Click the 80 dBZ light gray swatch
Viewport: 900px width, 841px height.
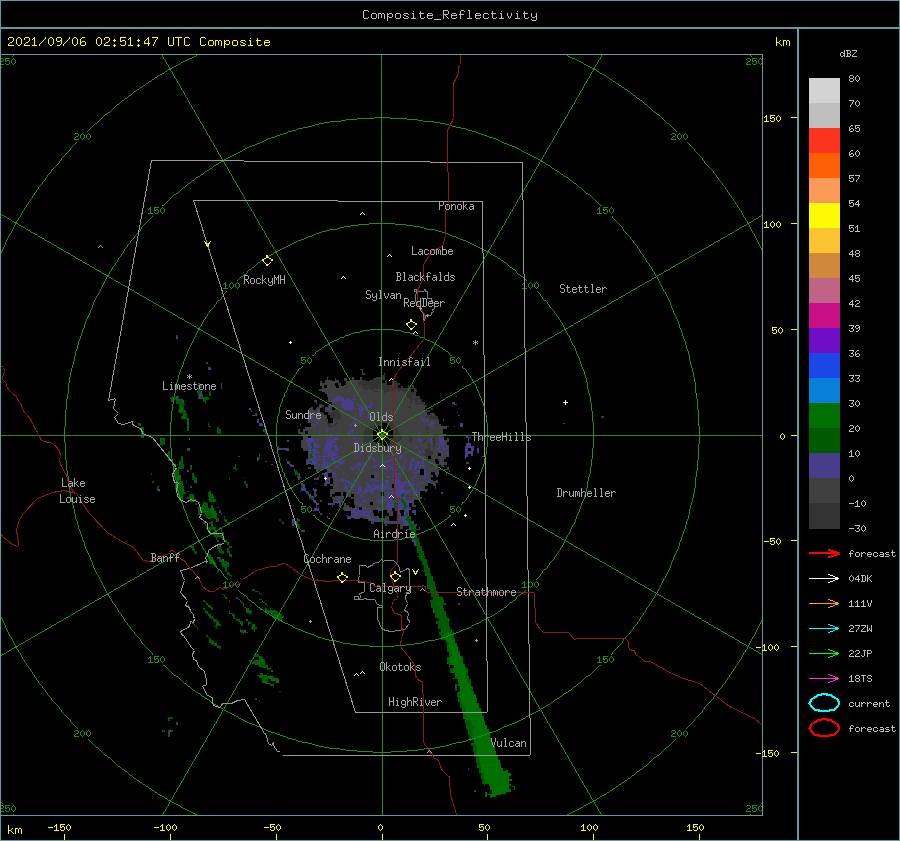pyautogui.click(x=824, y=90)
